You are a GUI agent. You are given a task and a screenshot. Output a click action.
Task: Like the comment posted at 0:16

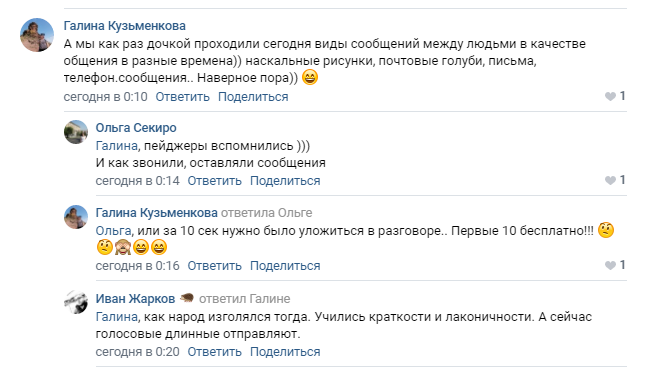(610, 265)
